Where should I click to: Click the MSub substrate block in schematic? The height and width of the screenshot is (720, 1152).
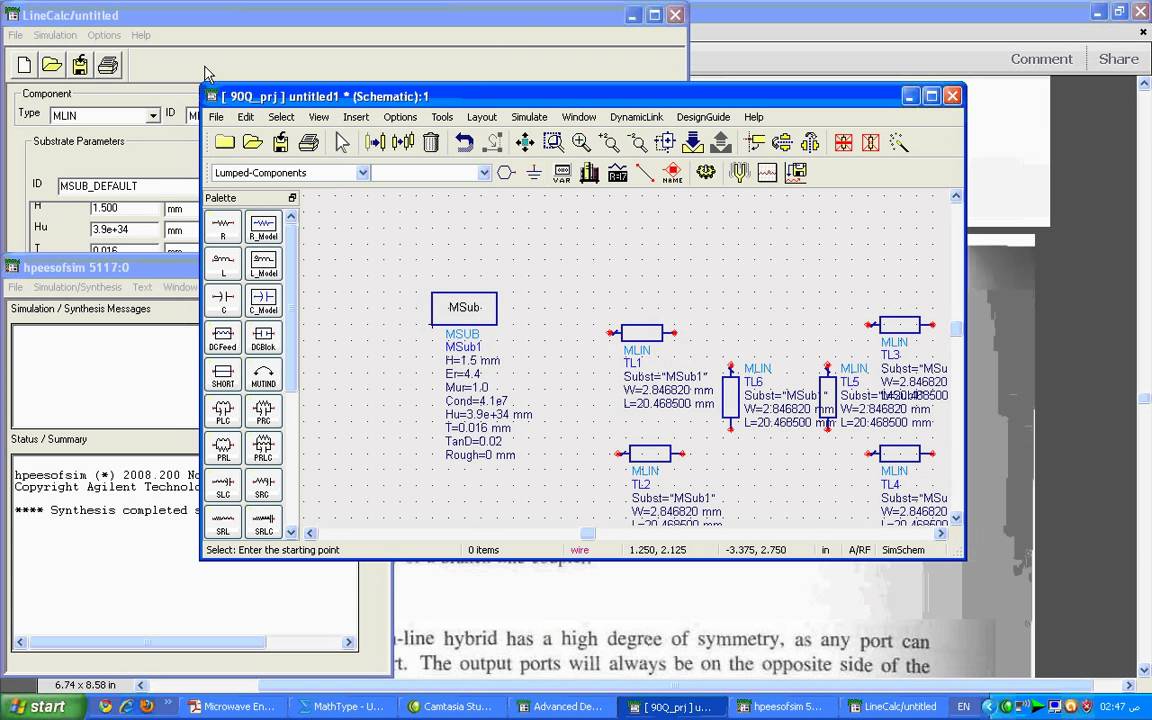tap(464, 309)
